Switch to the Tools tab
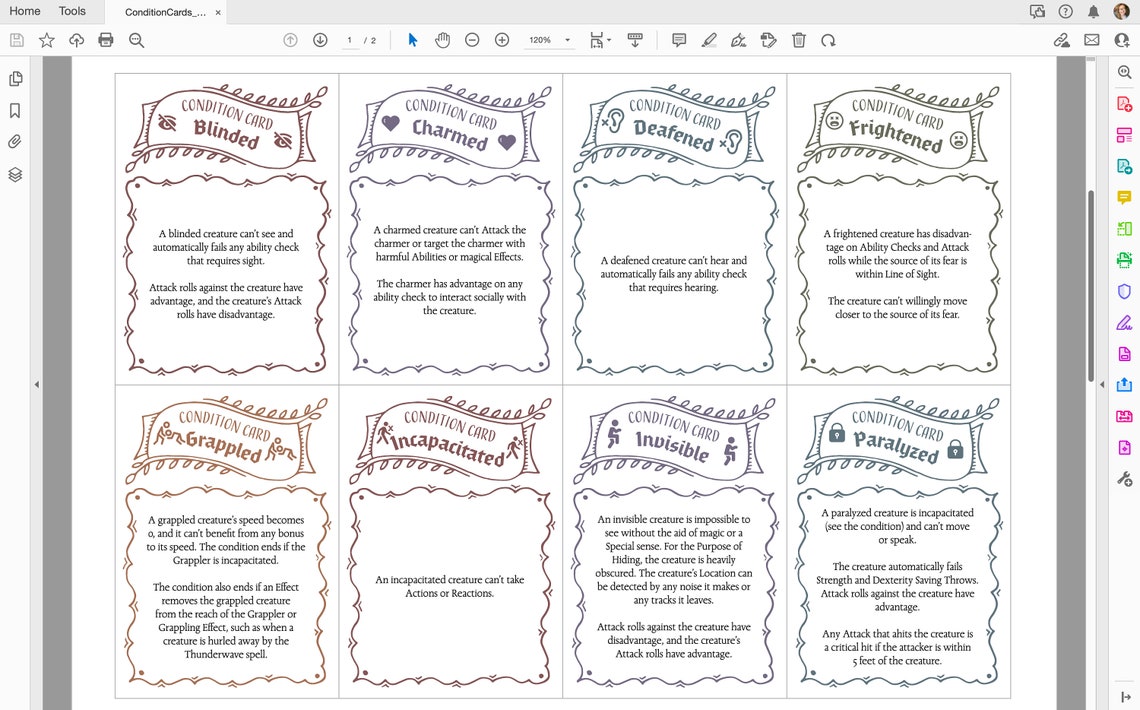The width and height of the screenshot is (1140, 710). point(71,11)
